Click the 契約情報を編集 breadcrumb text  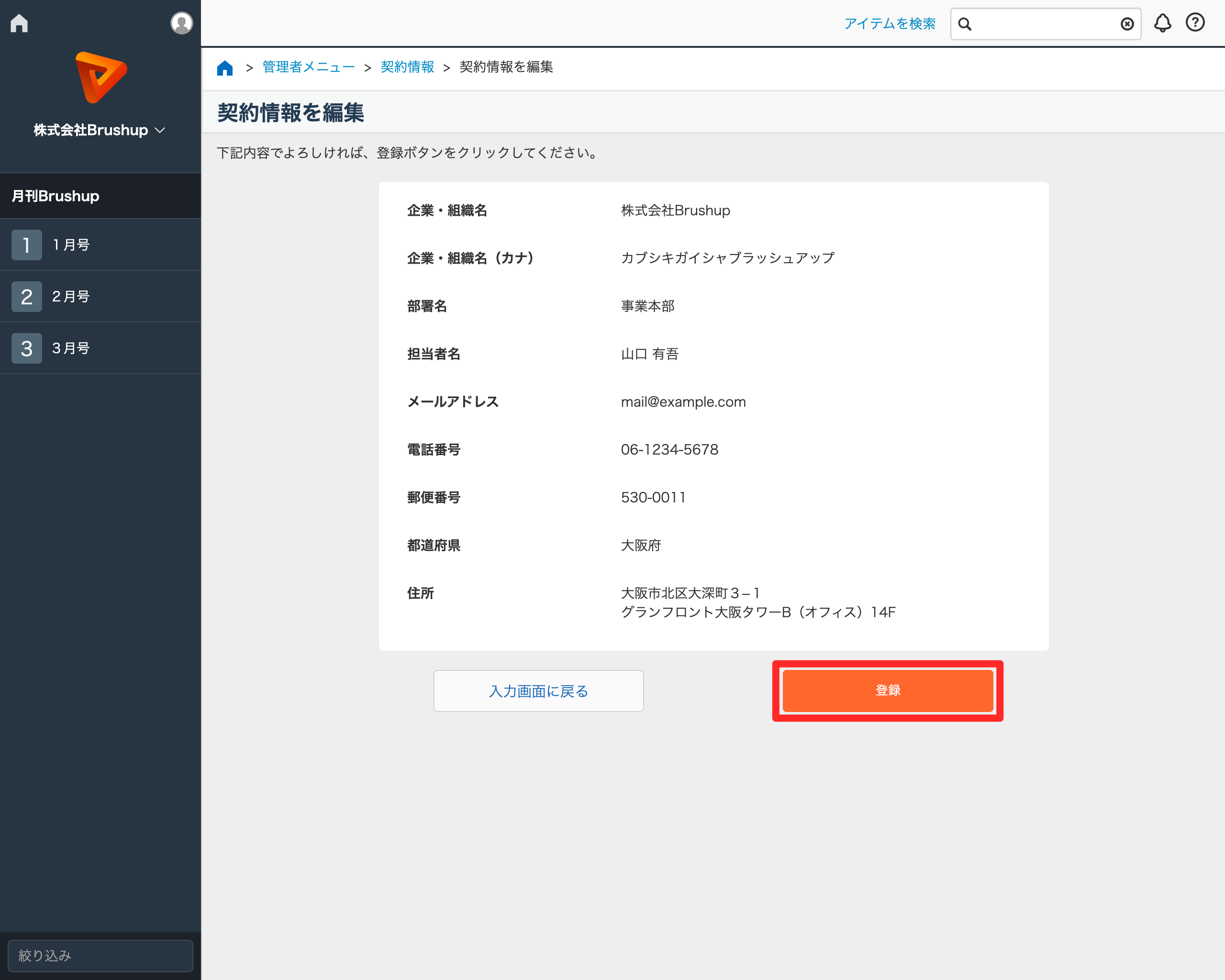tap(506, 67)
